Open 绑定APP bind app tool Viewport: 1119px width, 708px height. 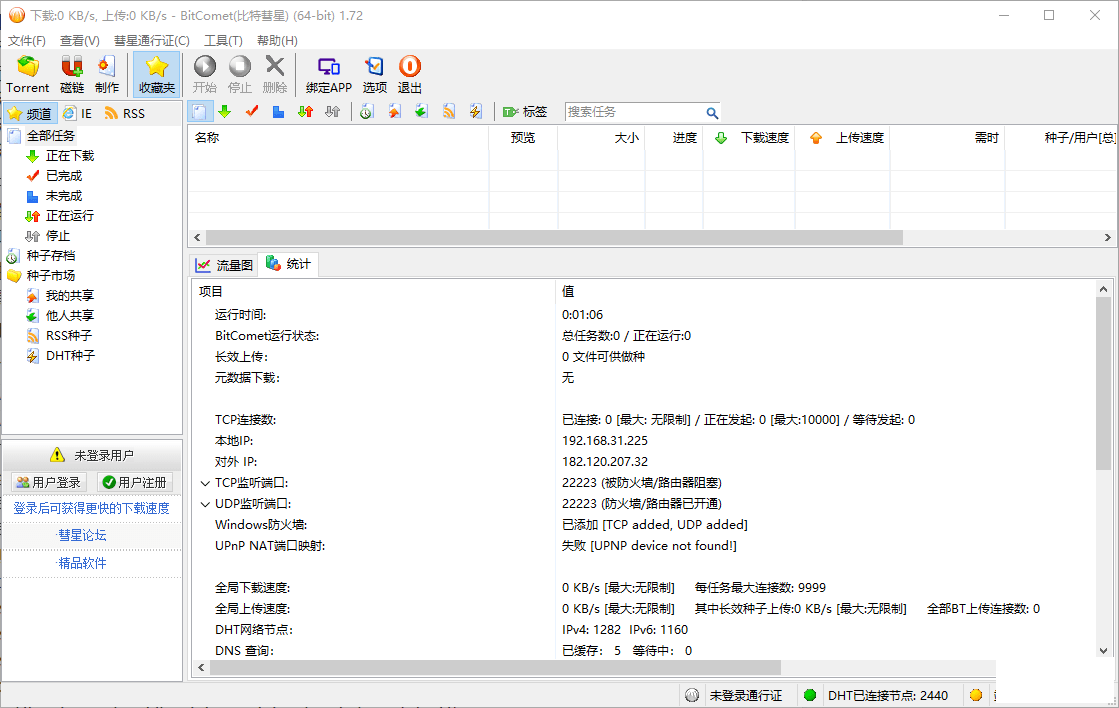coord(328,74)
